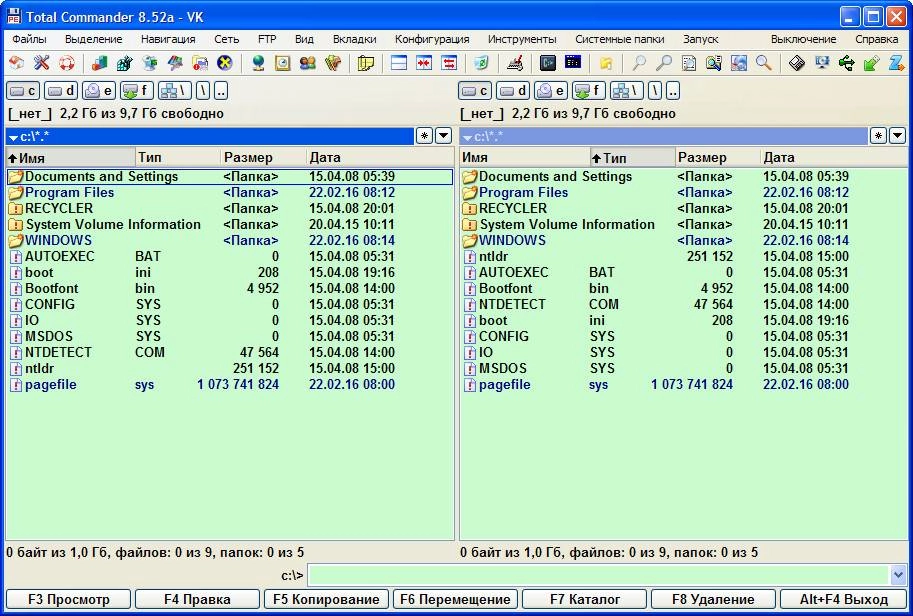Click the stacked color blocks toolbar icon
This screenshot has height=616, width=913.
pos(100,62)
